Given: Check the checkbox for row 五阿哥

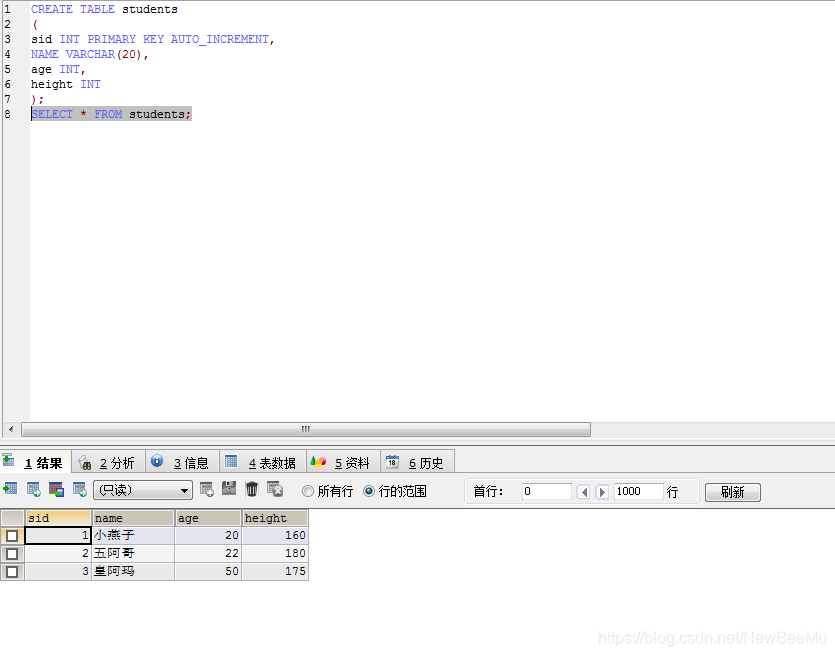Looking at the screenshot, I should [x=12, y=554].
